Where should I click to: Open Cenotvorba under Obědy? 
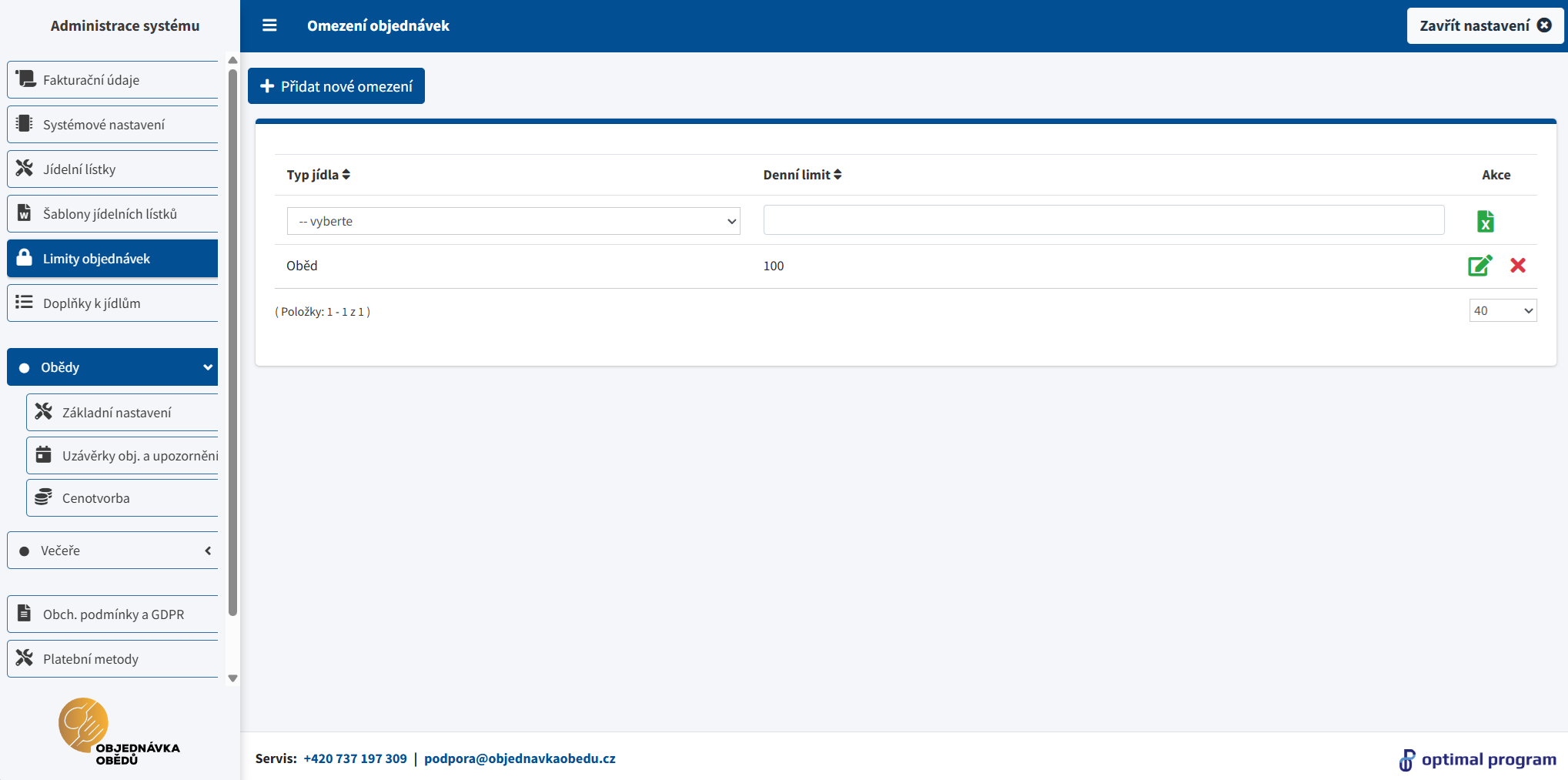tap(123, 498)
